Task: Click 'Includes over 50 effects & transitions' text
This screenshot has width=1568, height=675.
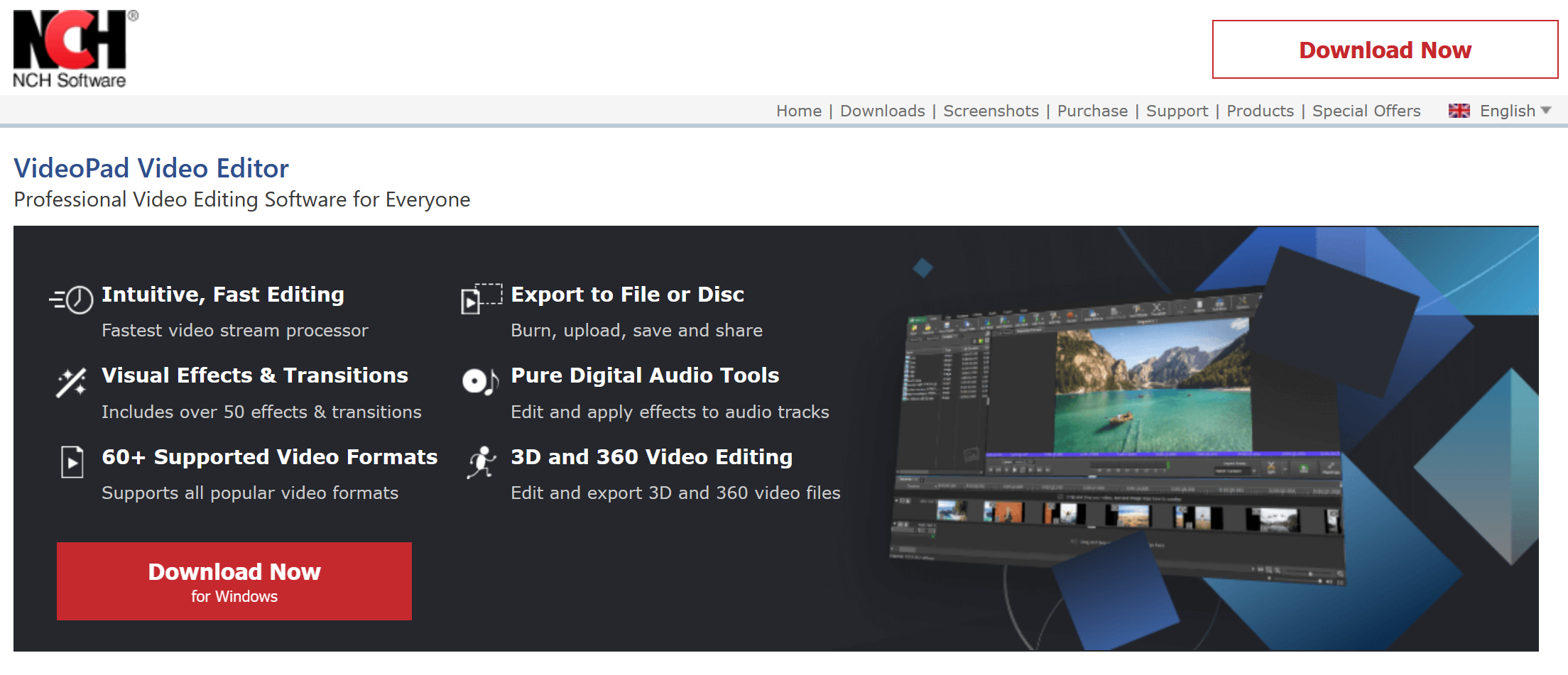Action: 261,412
